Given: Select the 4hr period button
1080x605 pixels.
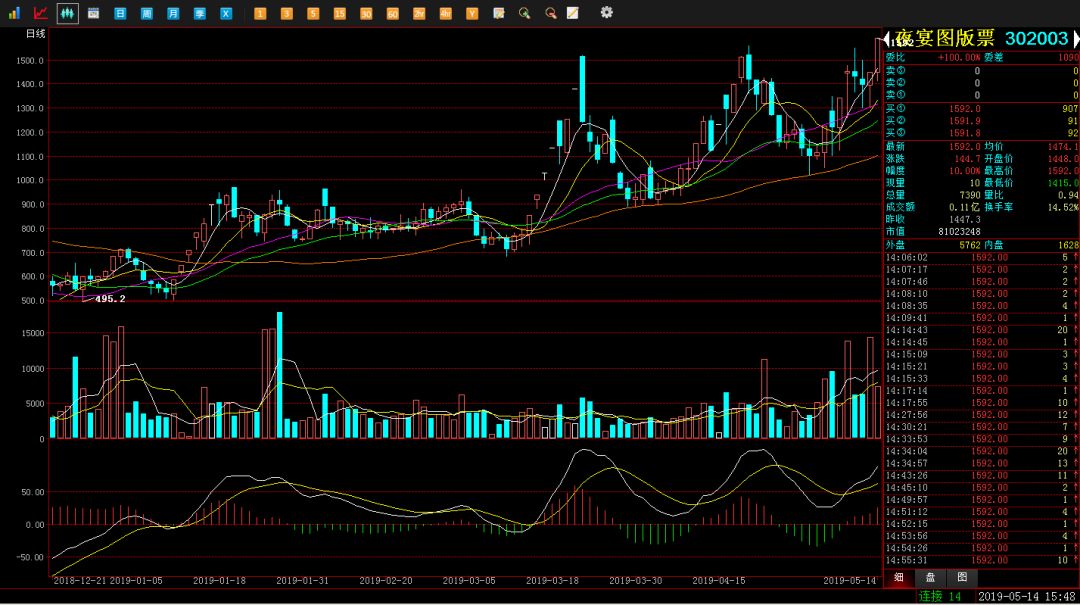Looking at the screenshot, I should 446,13.
